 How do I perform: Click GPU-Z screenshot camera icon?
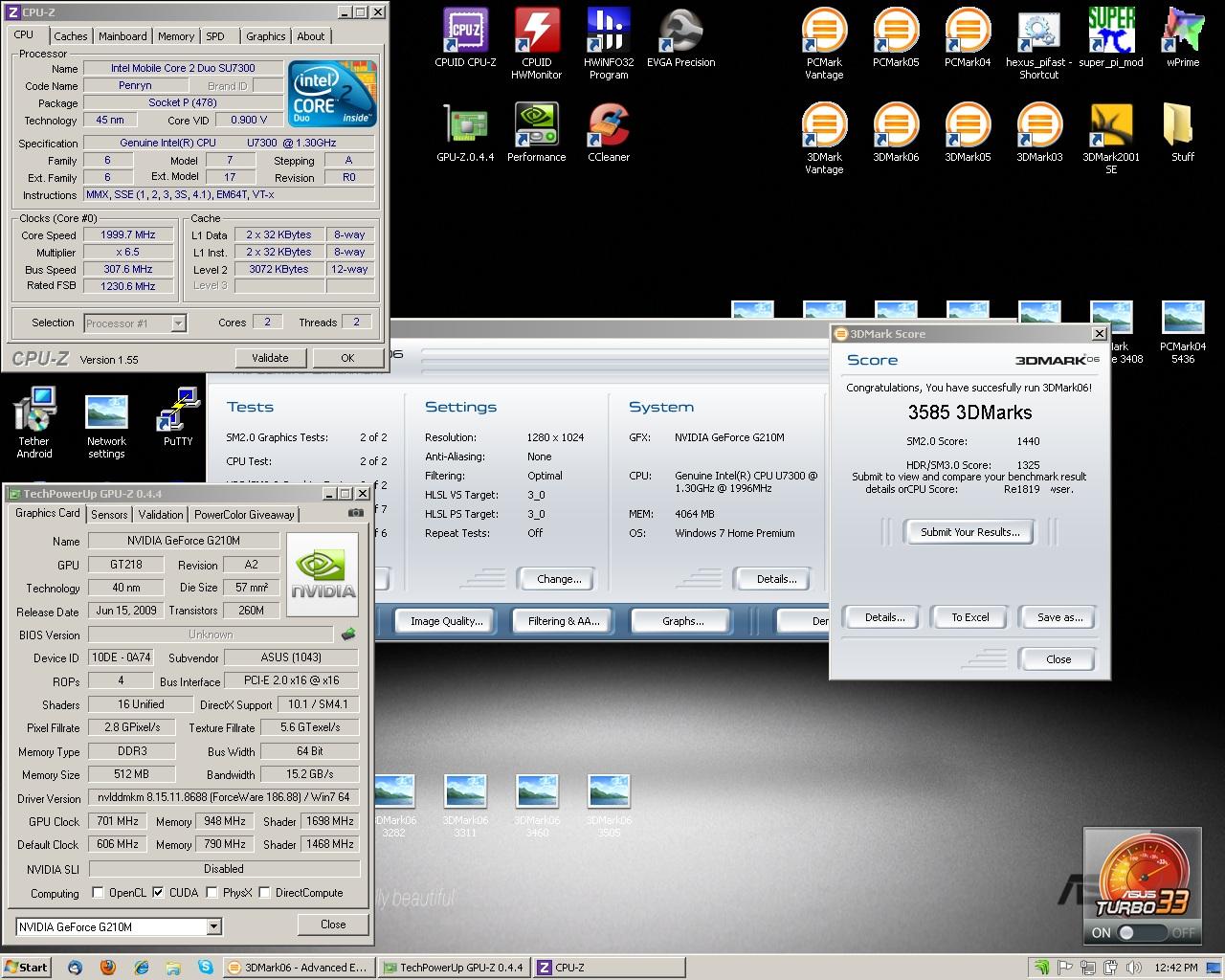pos(356,514)
